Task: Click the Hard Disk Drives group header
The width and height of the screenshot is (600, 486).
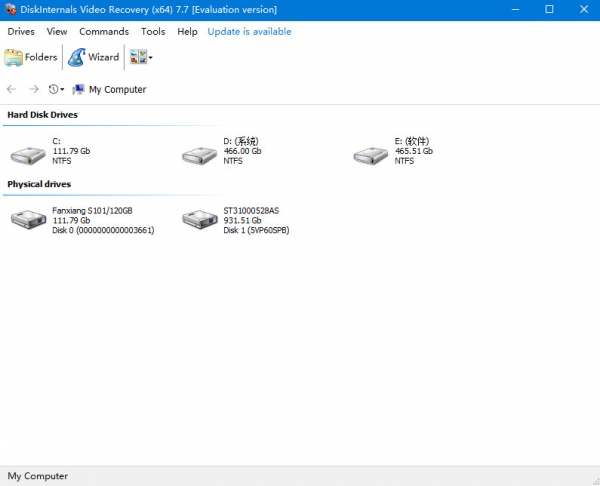Action: (x=43, y=115)
